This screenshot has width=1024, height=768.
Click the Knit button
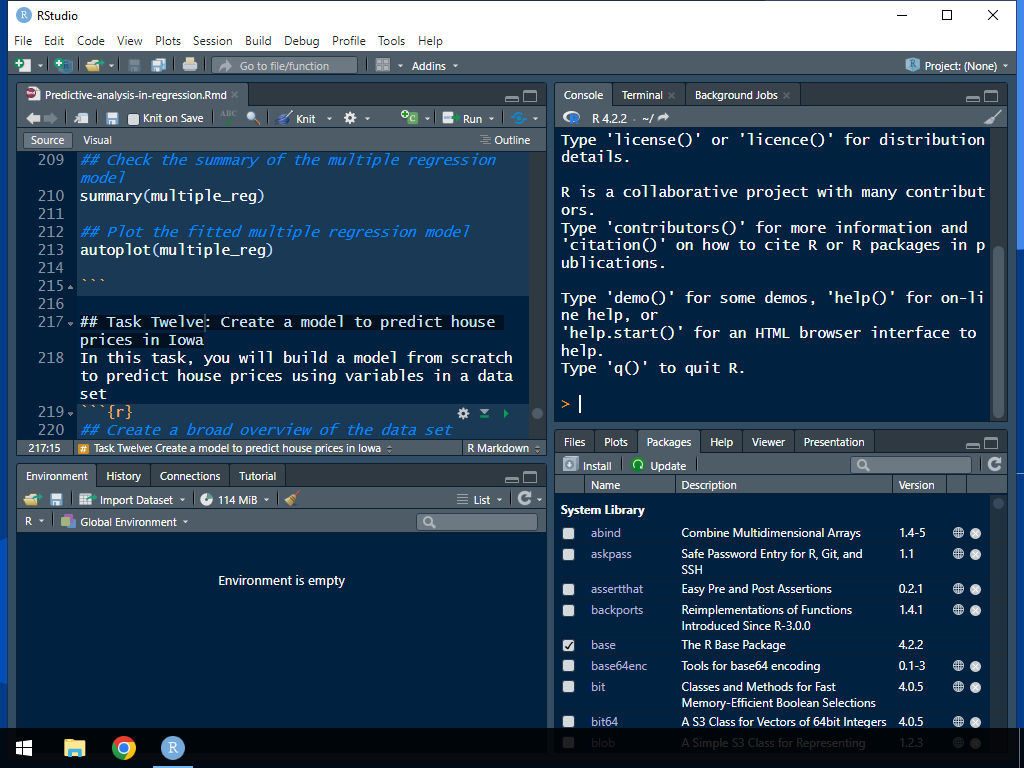[x=305, y=118]
